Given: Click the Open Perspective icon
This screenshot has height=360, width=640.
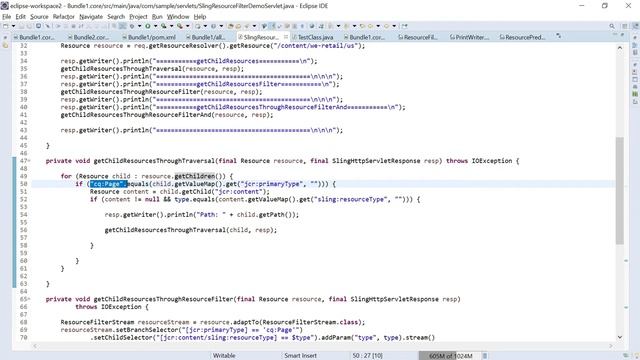Looking at the screenshot, I should pyautogui.click(x=625, y=26).
